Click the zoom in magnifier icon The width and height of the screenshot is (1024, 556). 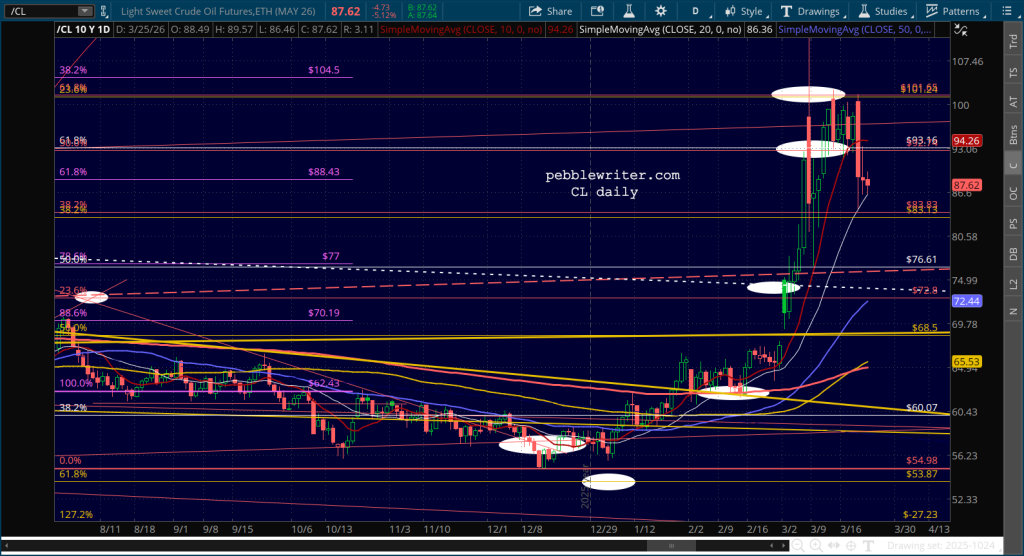pos(816,546)
